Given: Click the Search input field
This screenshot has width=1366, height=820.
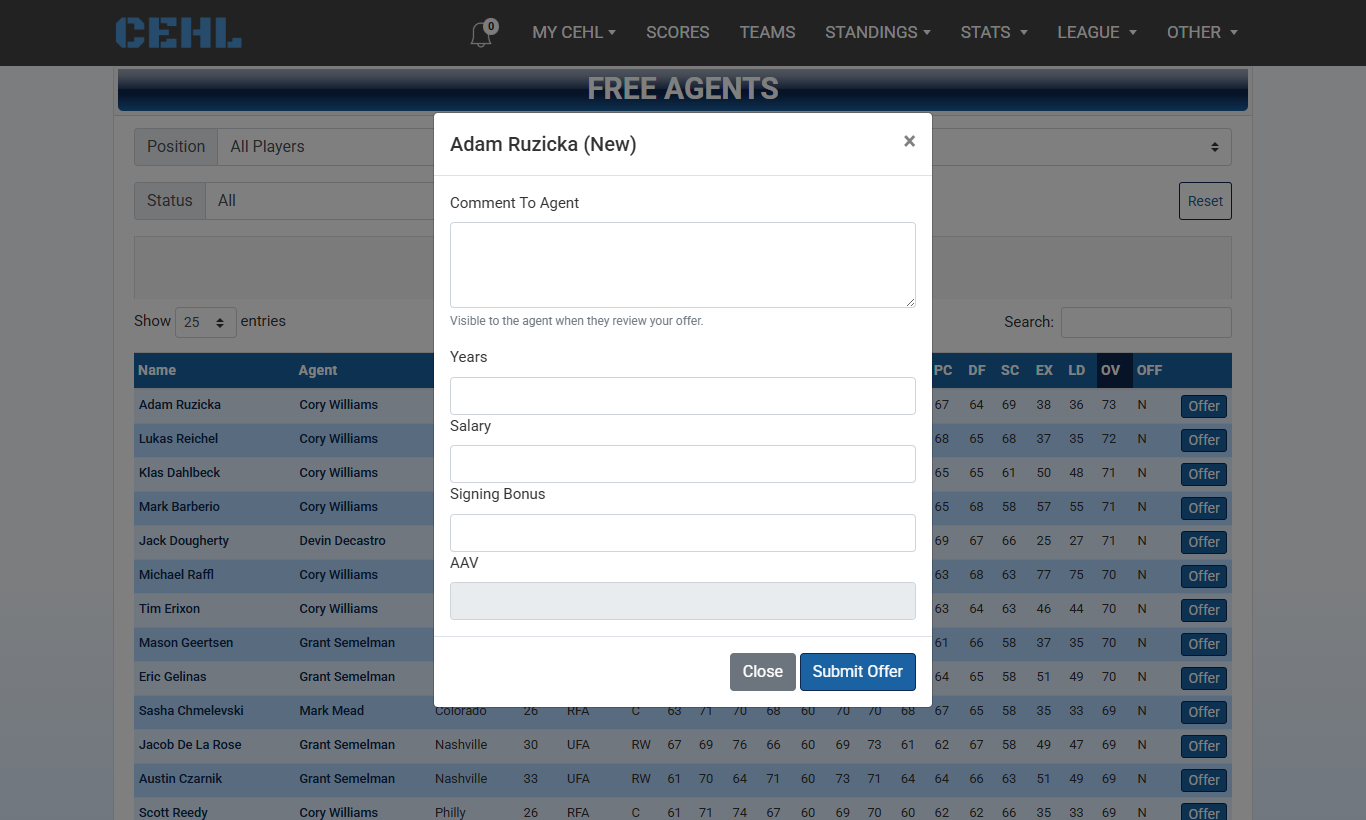Looking at the screenshot, I should (1146, 322).
